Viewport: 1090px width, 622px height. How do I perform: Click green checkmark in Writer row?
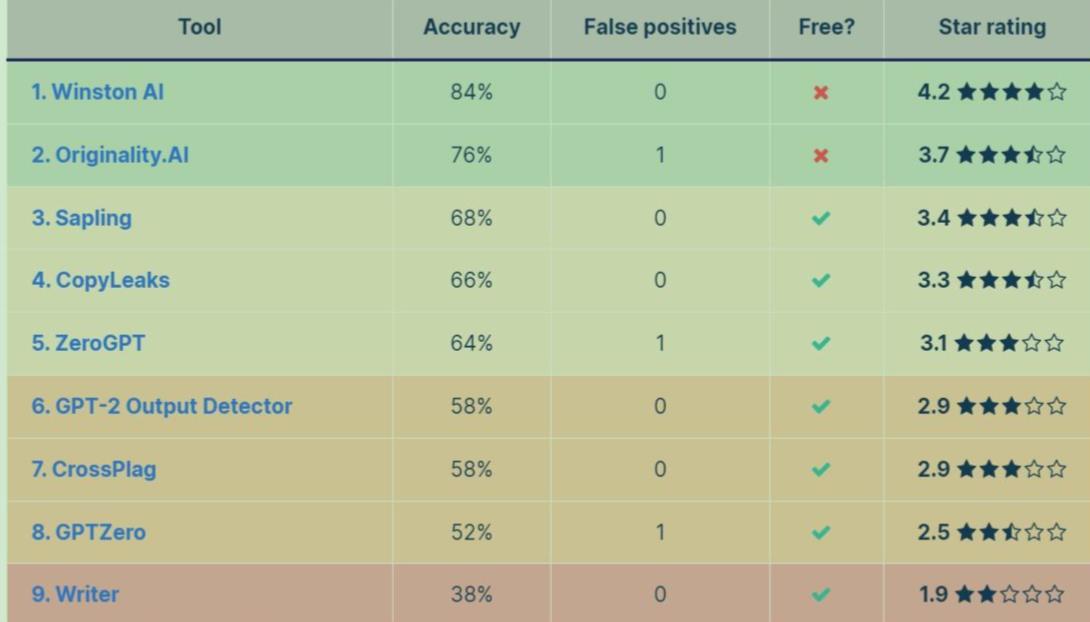pos(821,595)
